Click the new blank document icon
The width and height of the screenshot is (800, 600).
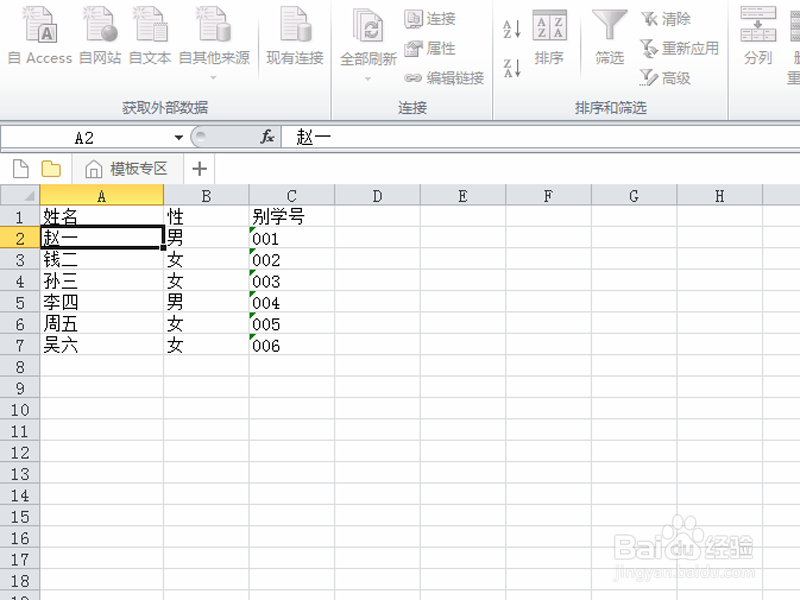click(x=21, y=169)
